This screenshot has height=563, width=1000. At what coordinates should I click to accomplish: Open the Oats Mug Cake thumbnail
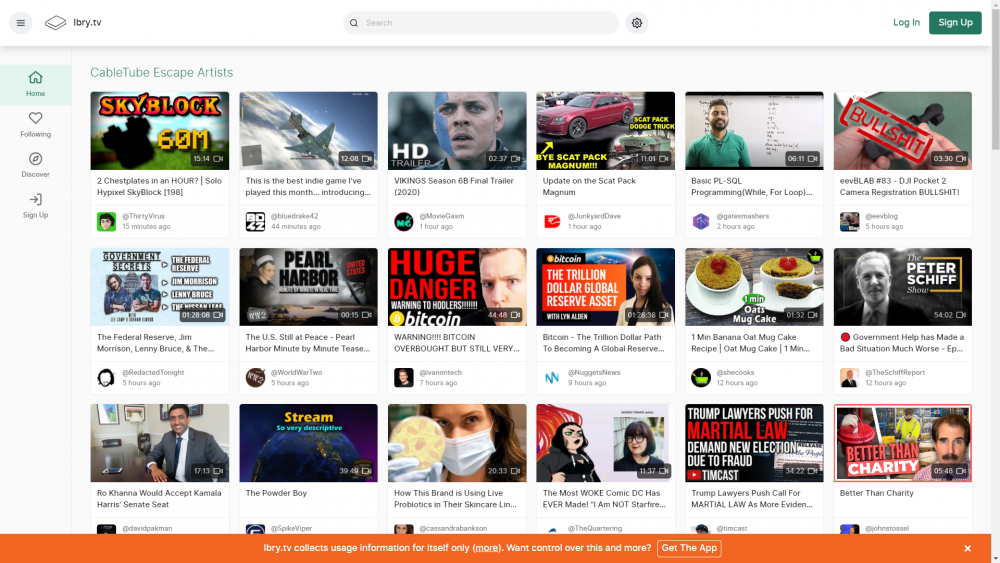tap(754, 287)
